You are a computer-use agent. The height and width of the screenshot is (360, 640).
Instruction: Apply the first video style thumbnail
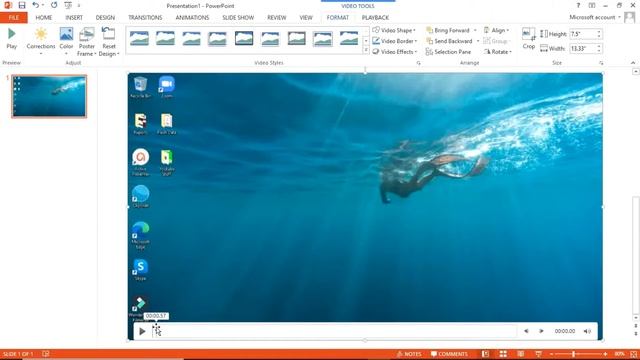click(x=139, y=38)
